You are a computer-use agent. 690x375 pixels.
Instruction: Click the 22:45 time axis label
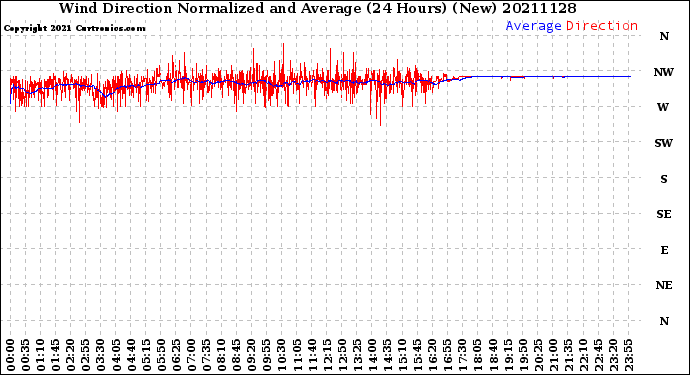(598, 356)
